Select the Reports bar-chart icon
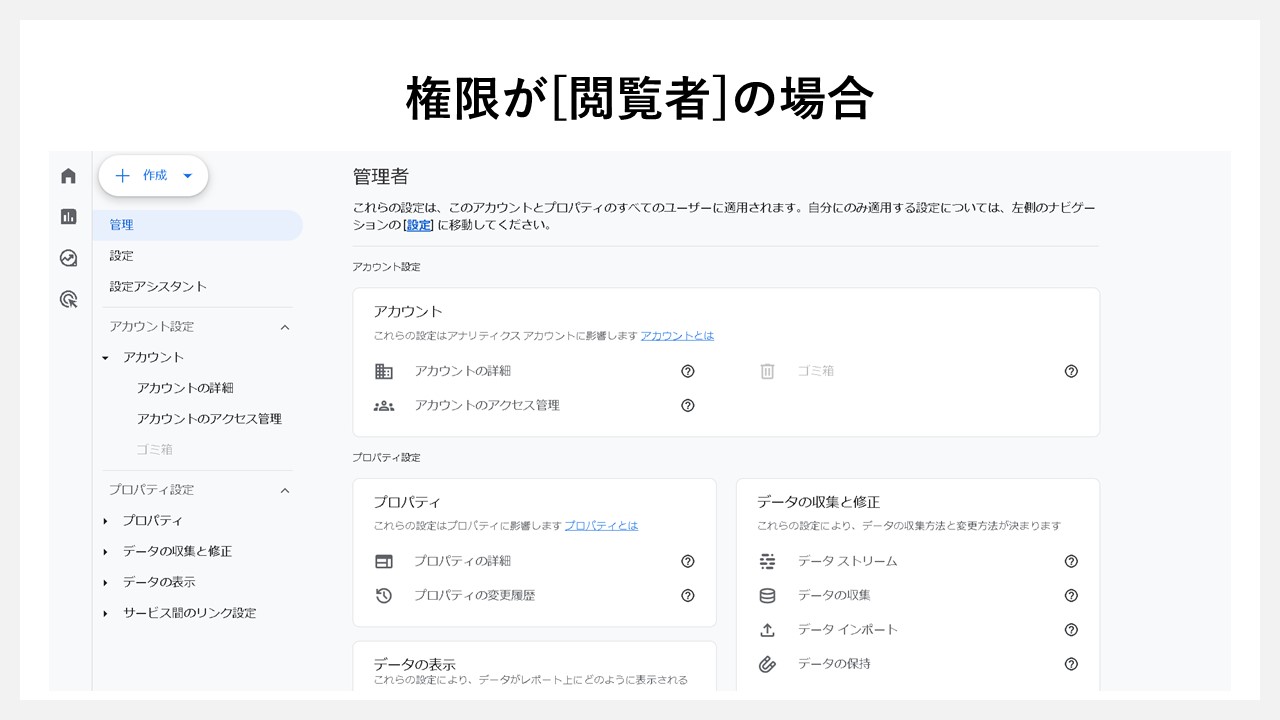 coord(68,216)
